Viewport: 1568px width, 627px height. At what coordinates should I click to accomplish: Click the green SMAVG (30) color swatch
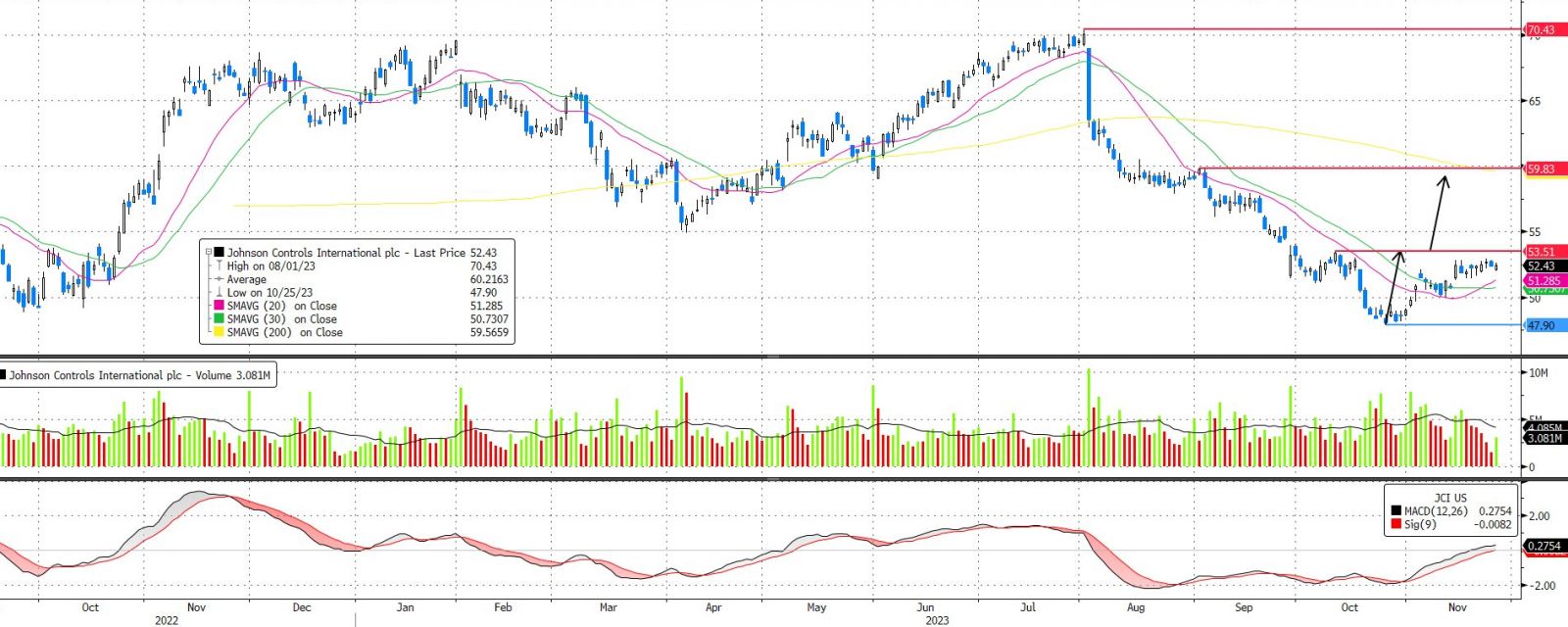(220, 318)
